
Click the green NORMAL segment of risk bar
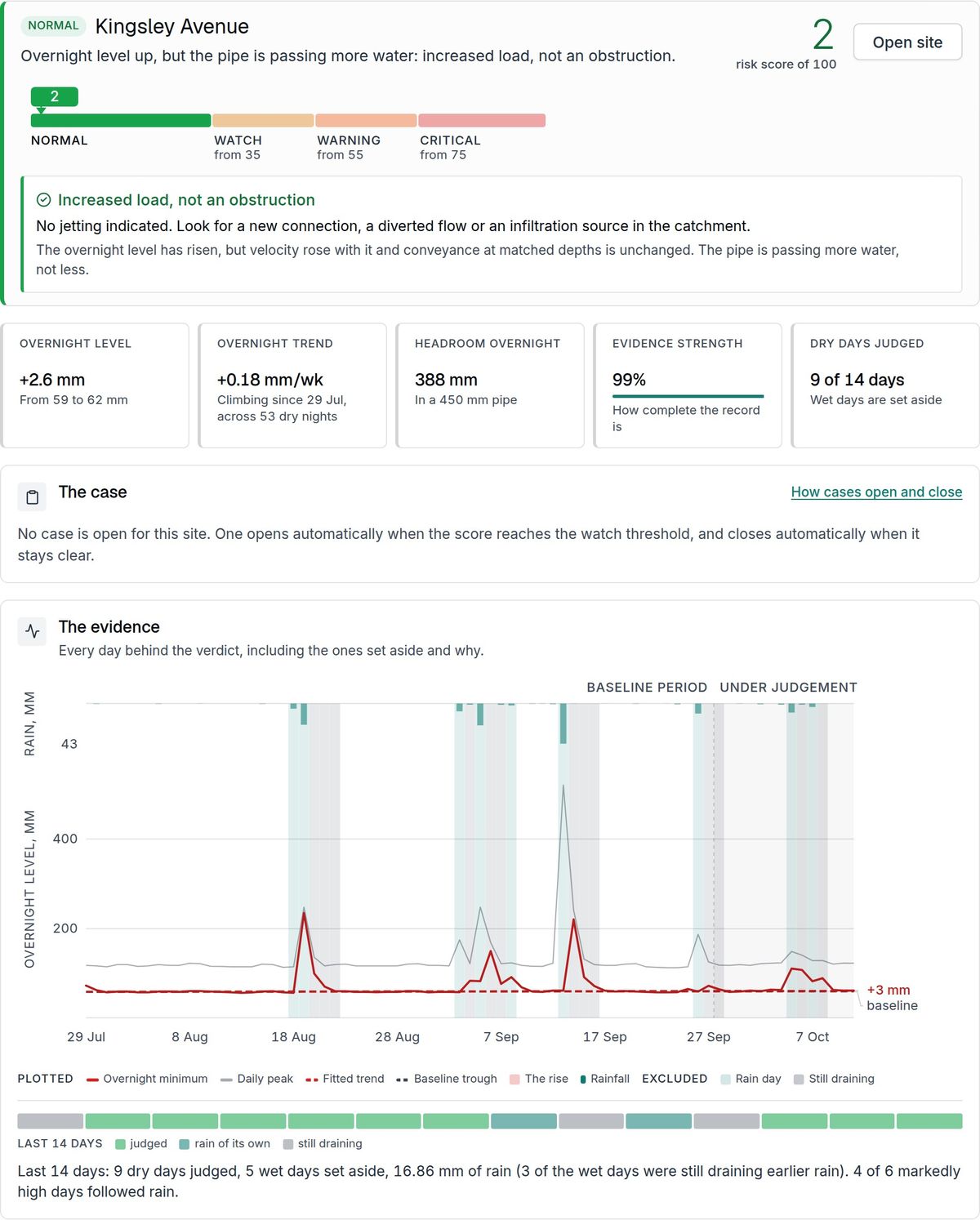121,121
